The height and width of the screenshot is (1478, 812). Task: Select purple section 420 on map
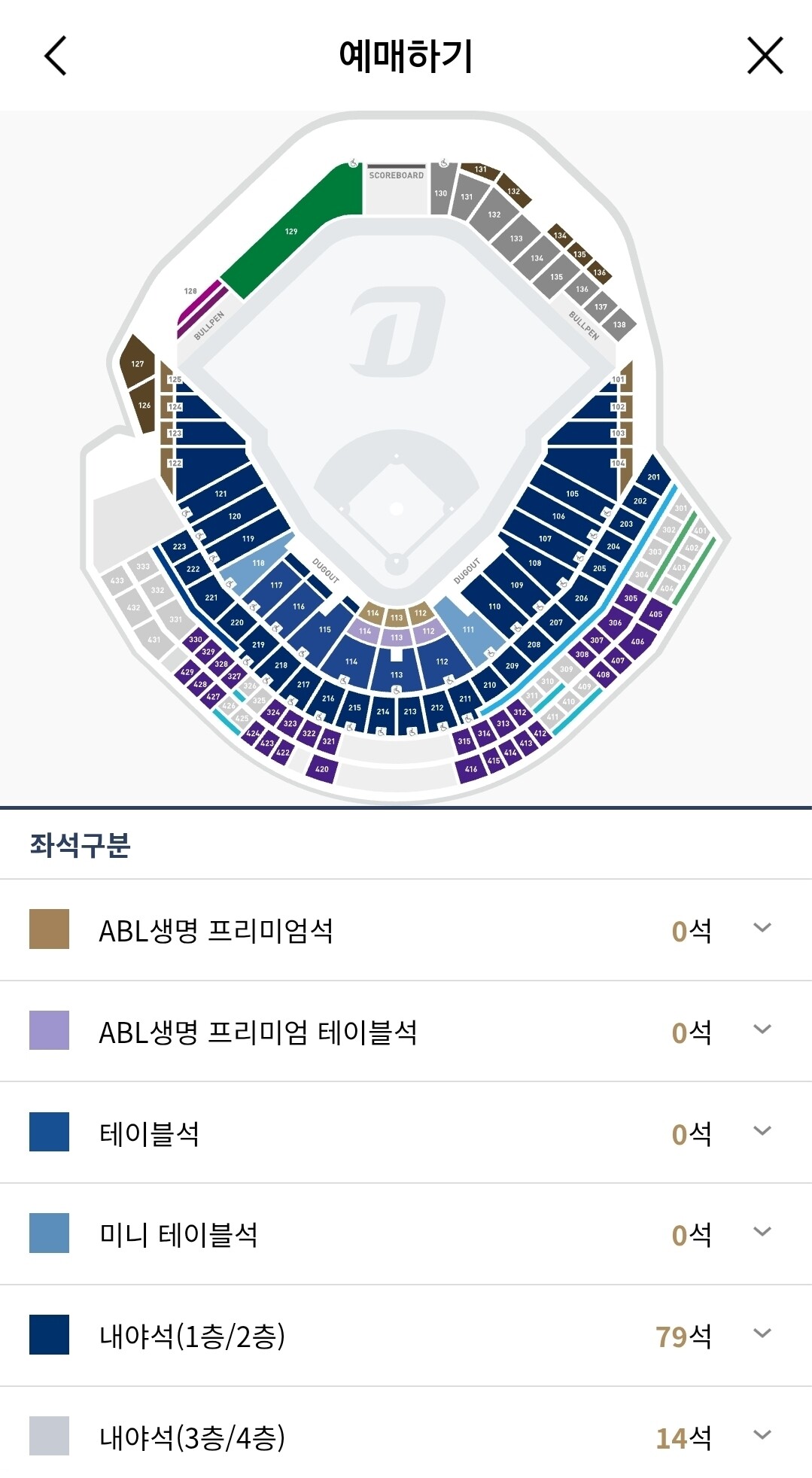tap(322, 769)
